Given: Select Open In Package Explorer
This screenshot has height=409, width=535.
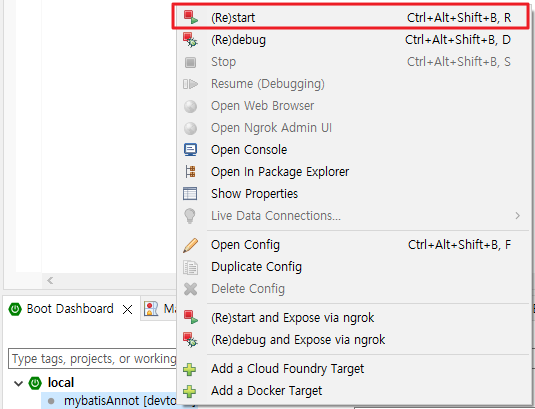Looking at the screenshot, I should click(354, 172).
